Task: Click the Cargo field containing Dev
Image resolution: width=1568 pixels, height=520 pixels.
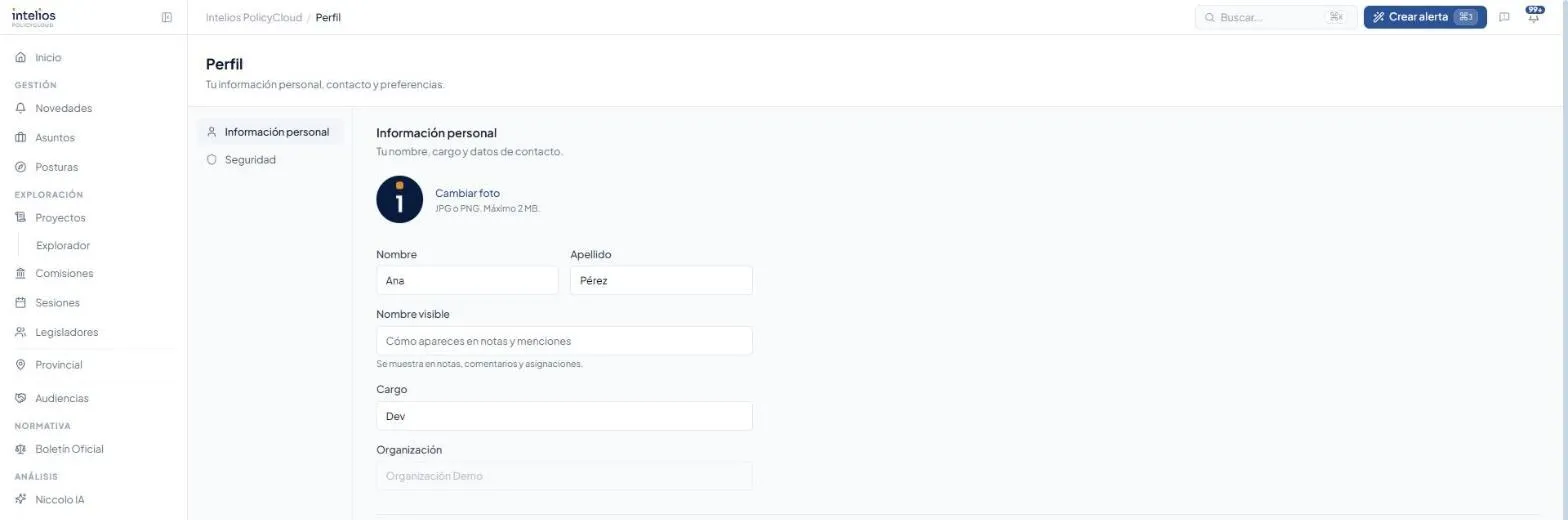Action: (x=564, y=416)
